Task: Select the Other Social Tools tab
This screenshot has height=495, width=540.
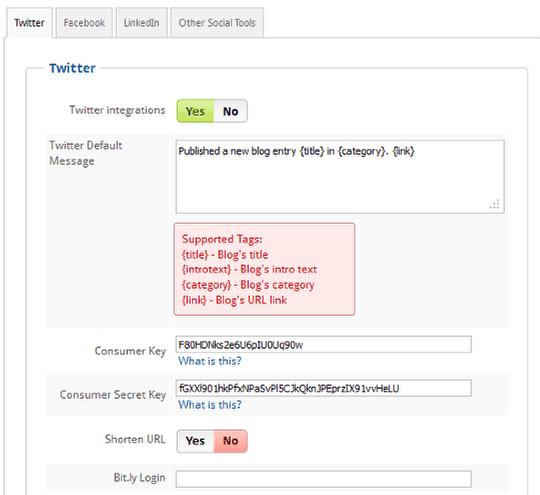Action: pos(217,23)
